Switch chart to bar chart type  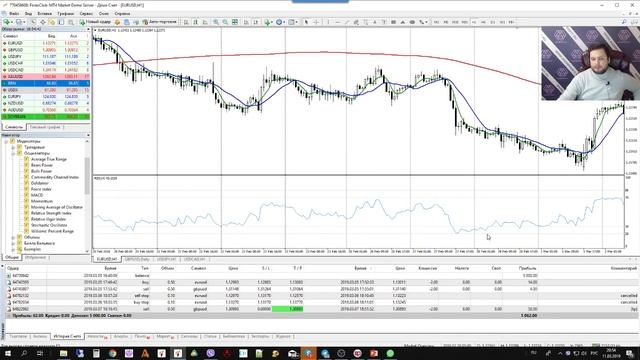pyautogui.click(x=186, y=22)
